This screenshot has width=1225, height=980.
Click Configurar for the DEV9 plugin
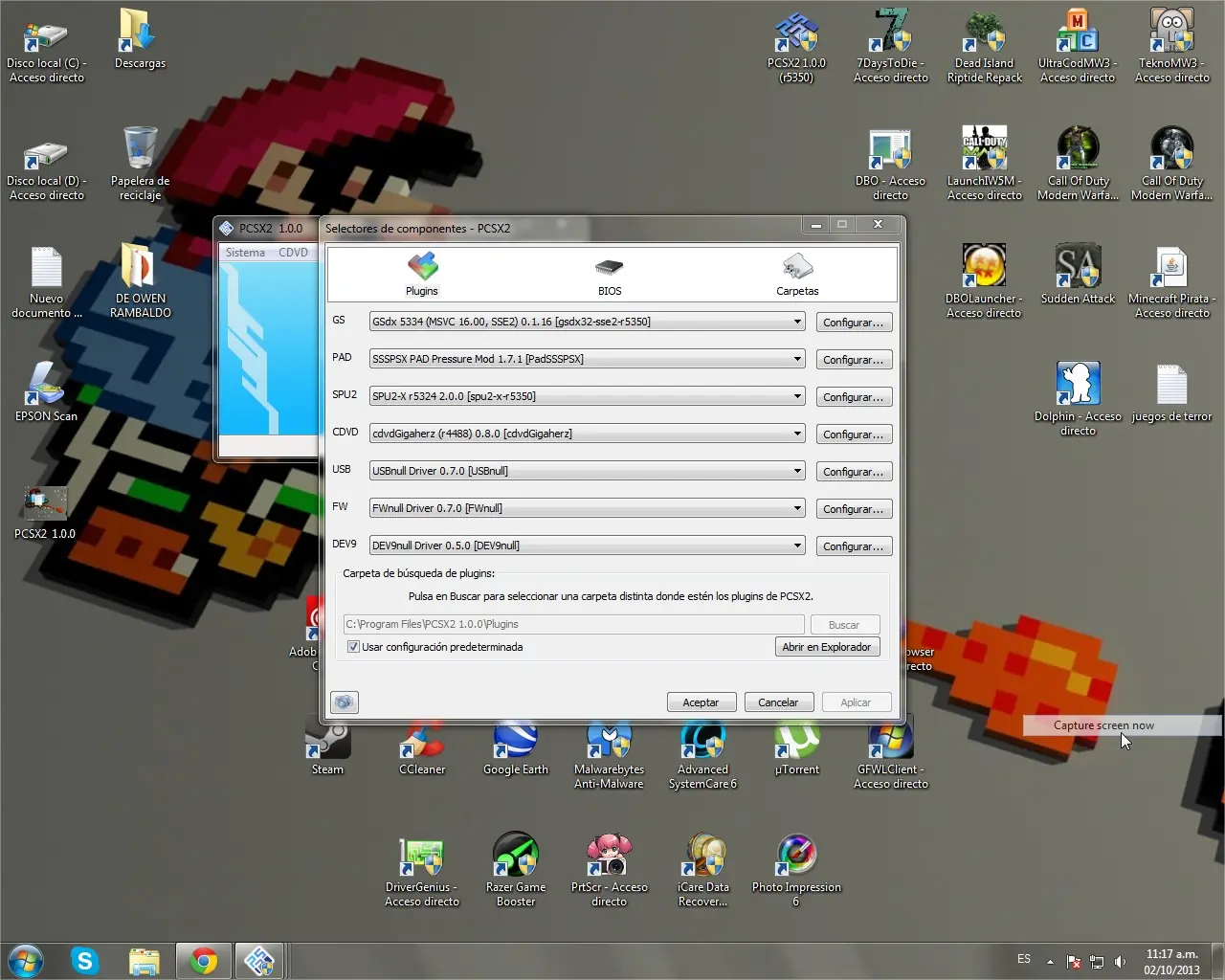tap(854, 546)
